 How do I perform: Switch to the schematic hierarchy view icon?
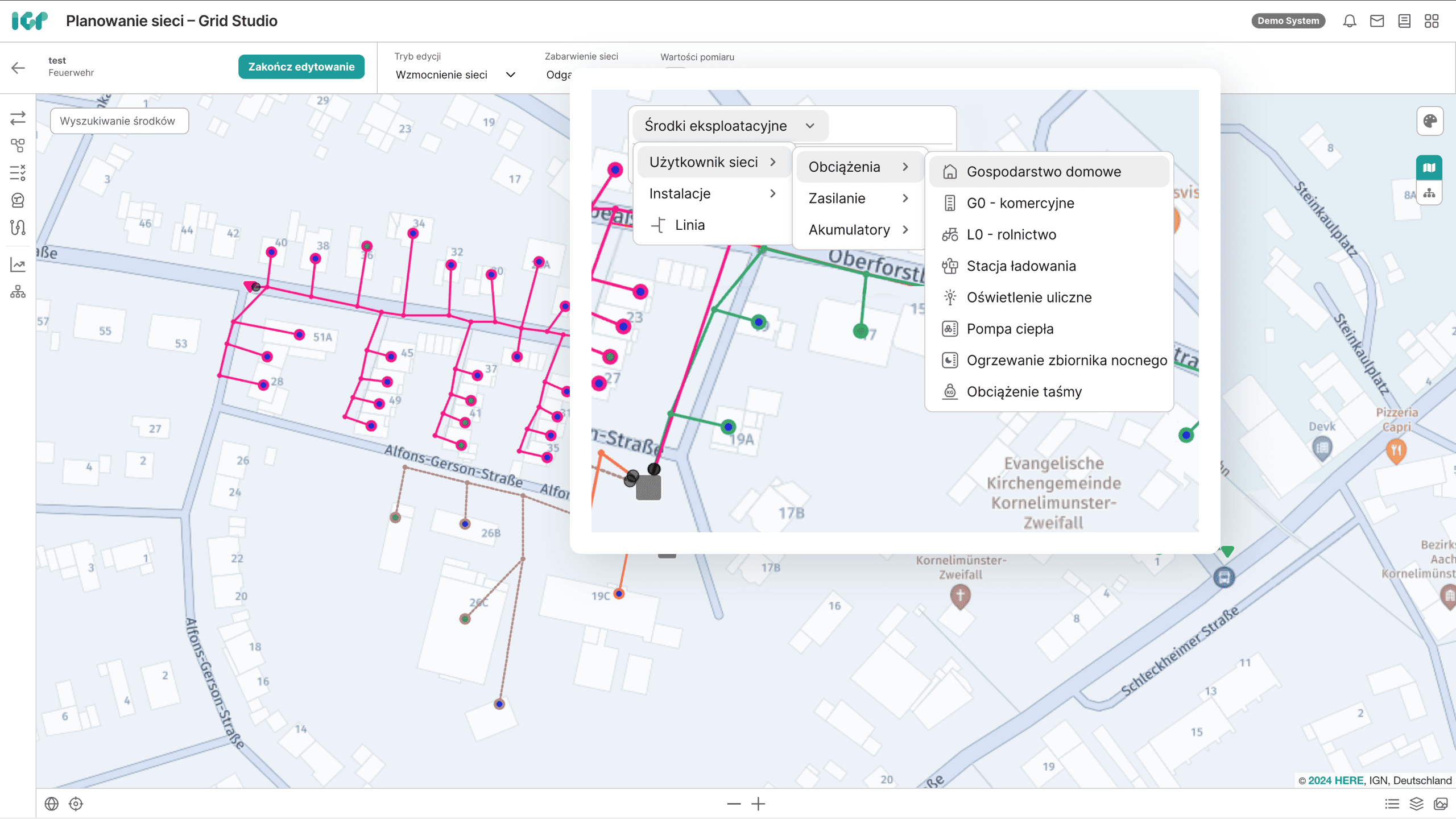[1429, 193]
